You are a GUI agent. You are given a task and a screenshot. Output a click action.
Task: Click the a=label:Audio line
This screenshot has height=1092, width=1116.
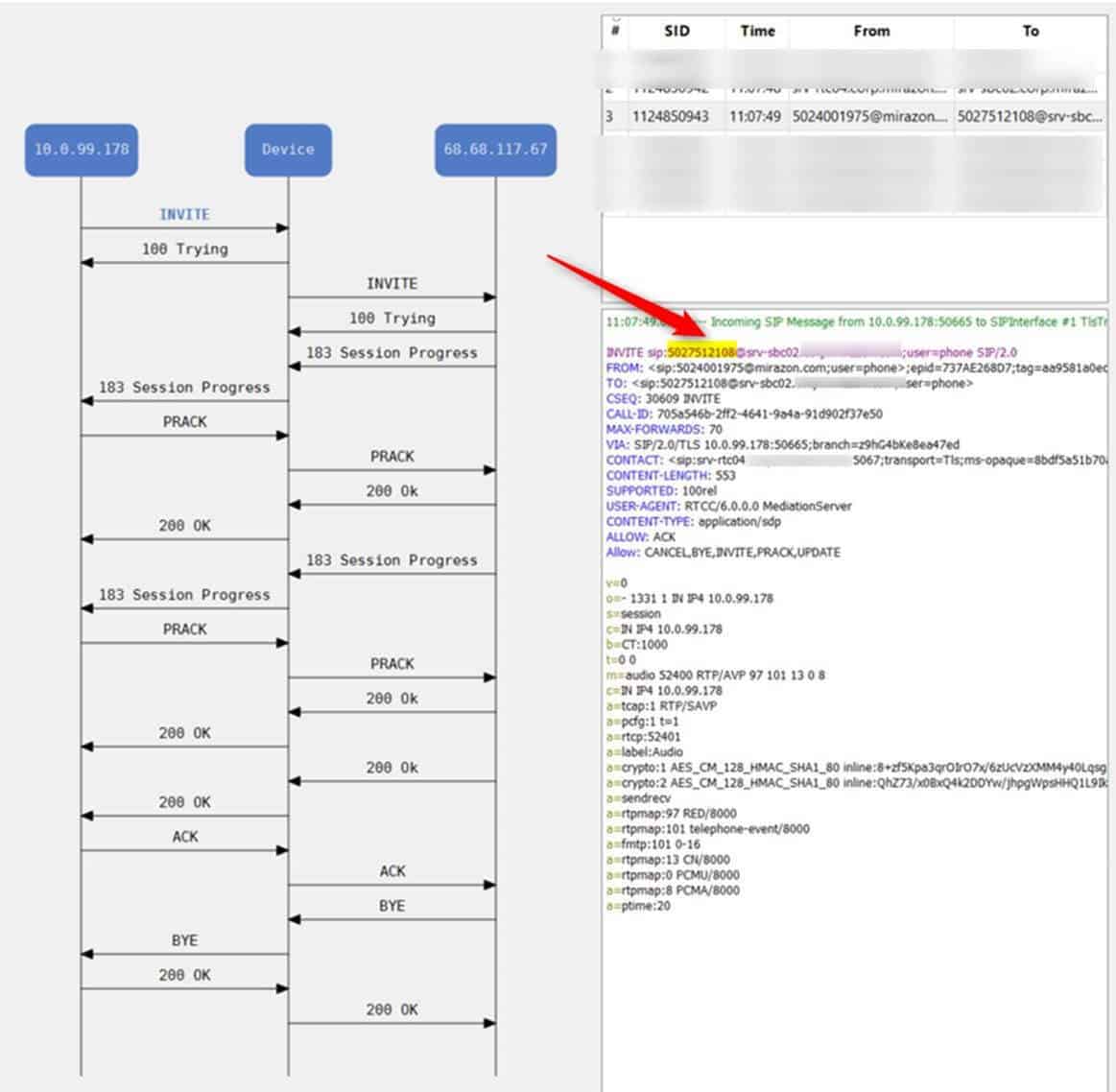(644, 751)
